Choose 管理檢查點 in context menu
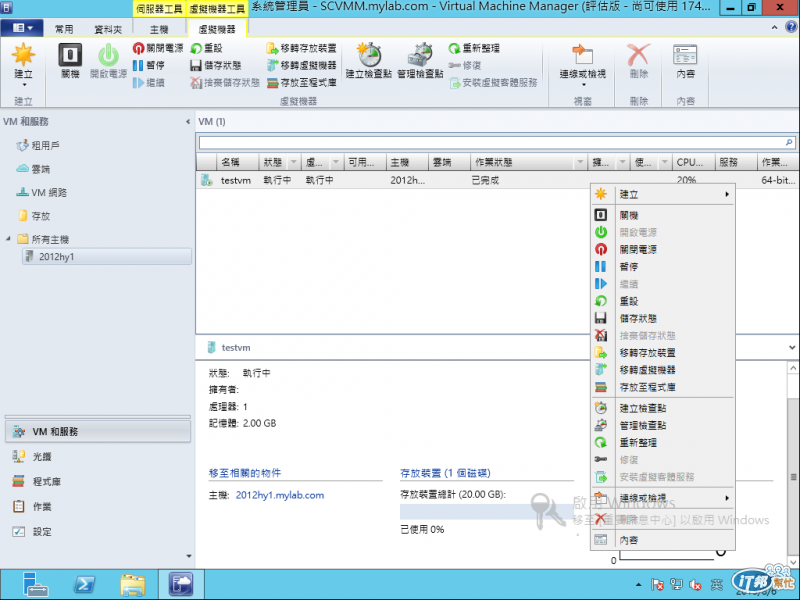The image size is (800, 600). (662, 426)
